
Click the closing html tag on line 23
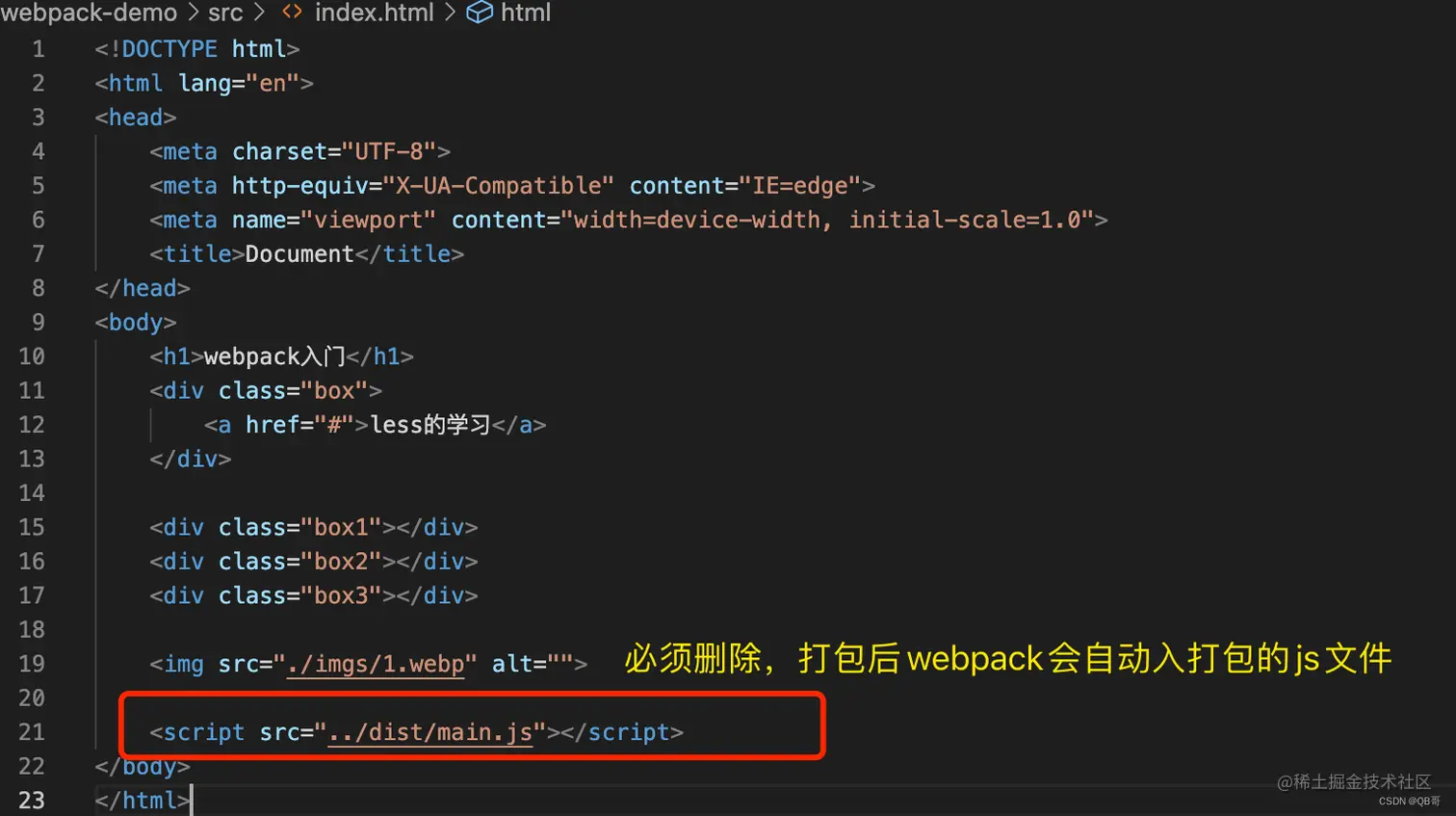point(143,801)
